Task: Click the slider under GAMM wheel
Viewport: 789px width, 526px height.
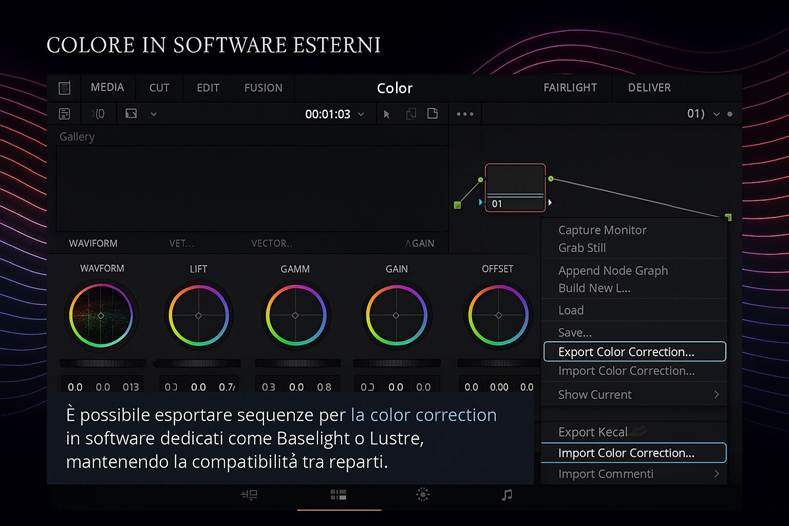Action: pyautogui.click(x=297, y=363)
